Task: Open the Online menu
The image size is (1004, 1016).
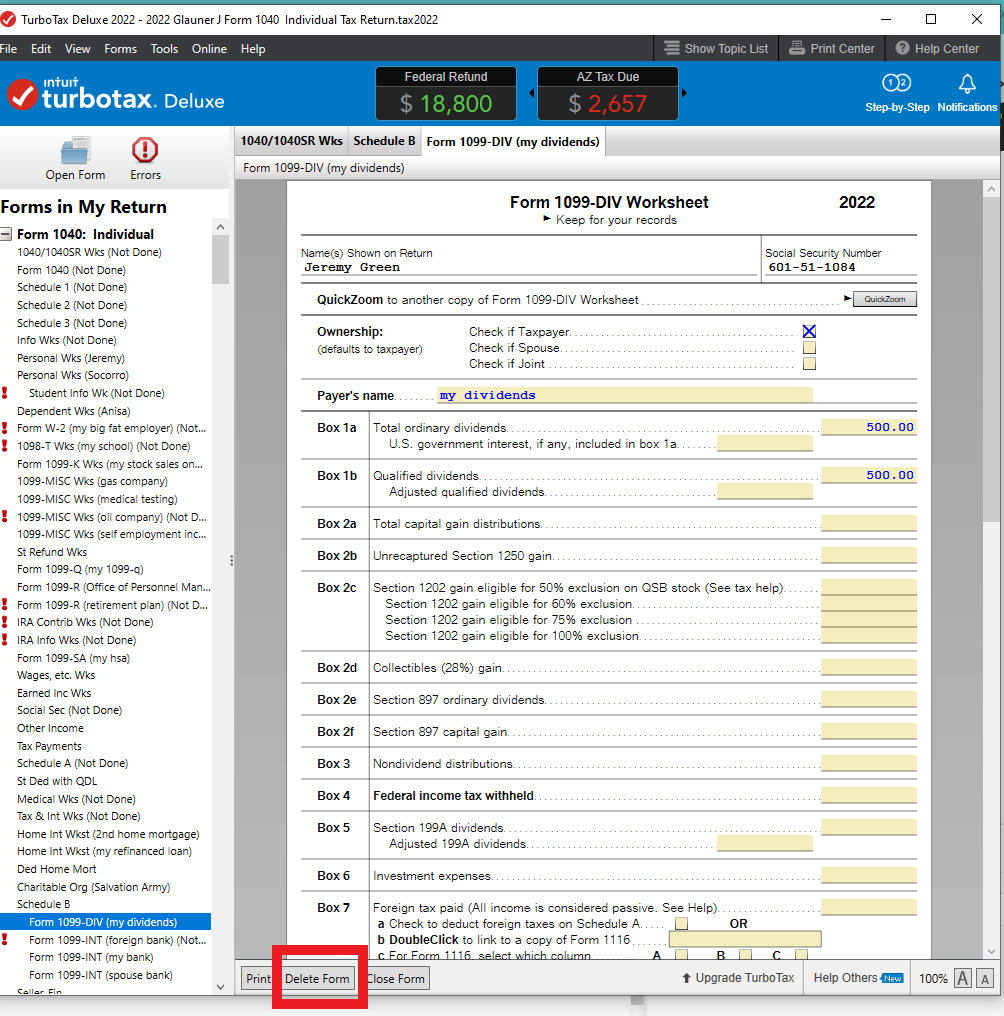Action: (x=209, y=49)
